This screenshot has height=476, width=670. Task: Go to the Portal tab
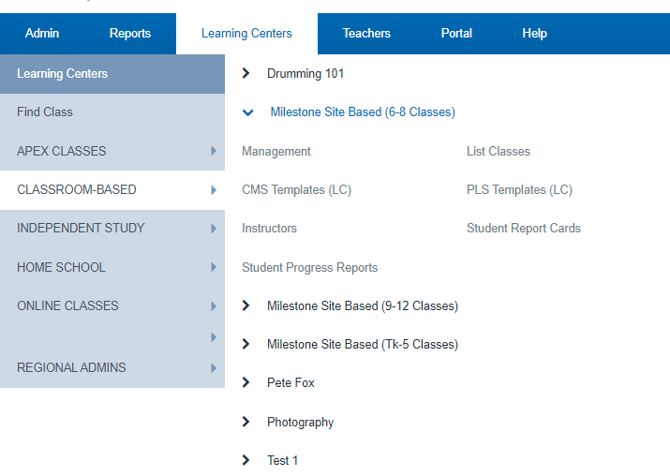pyautogui.click(x=456, y=34)
